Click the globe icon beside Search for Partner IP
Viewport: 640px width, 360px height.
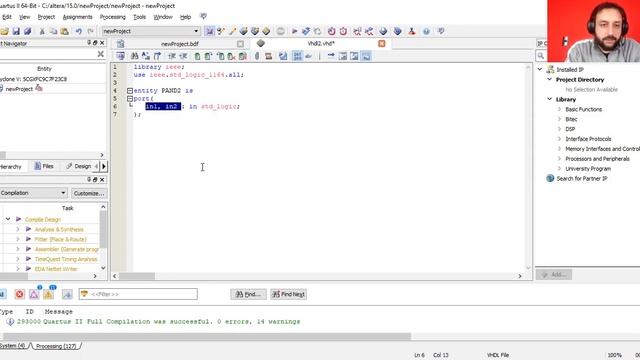[550, 178]
